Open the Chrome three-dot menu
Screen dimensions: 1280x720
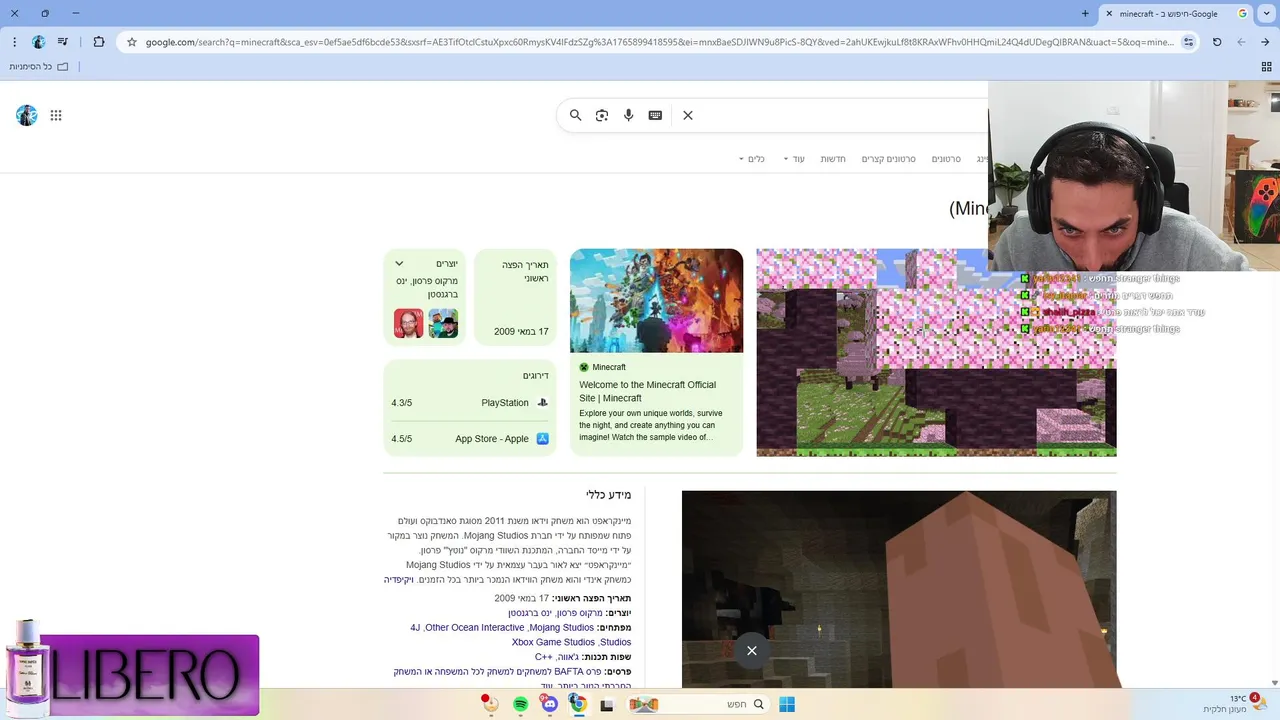14,42
